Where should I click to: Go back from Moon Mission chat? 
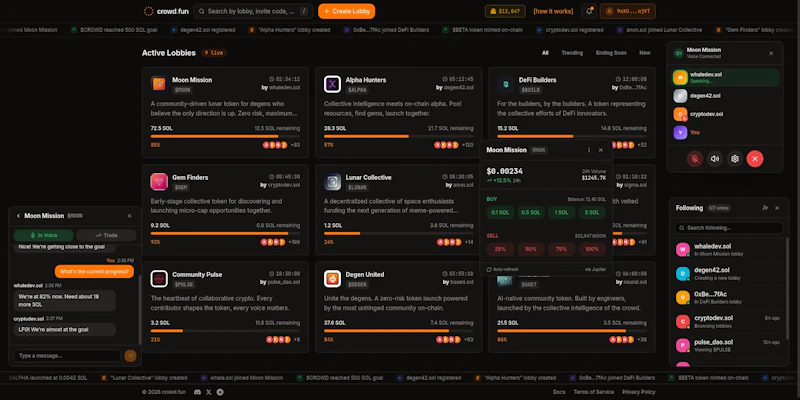[18, 216]
